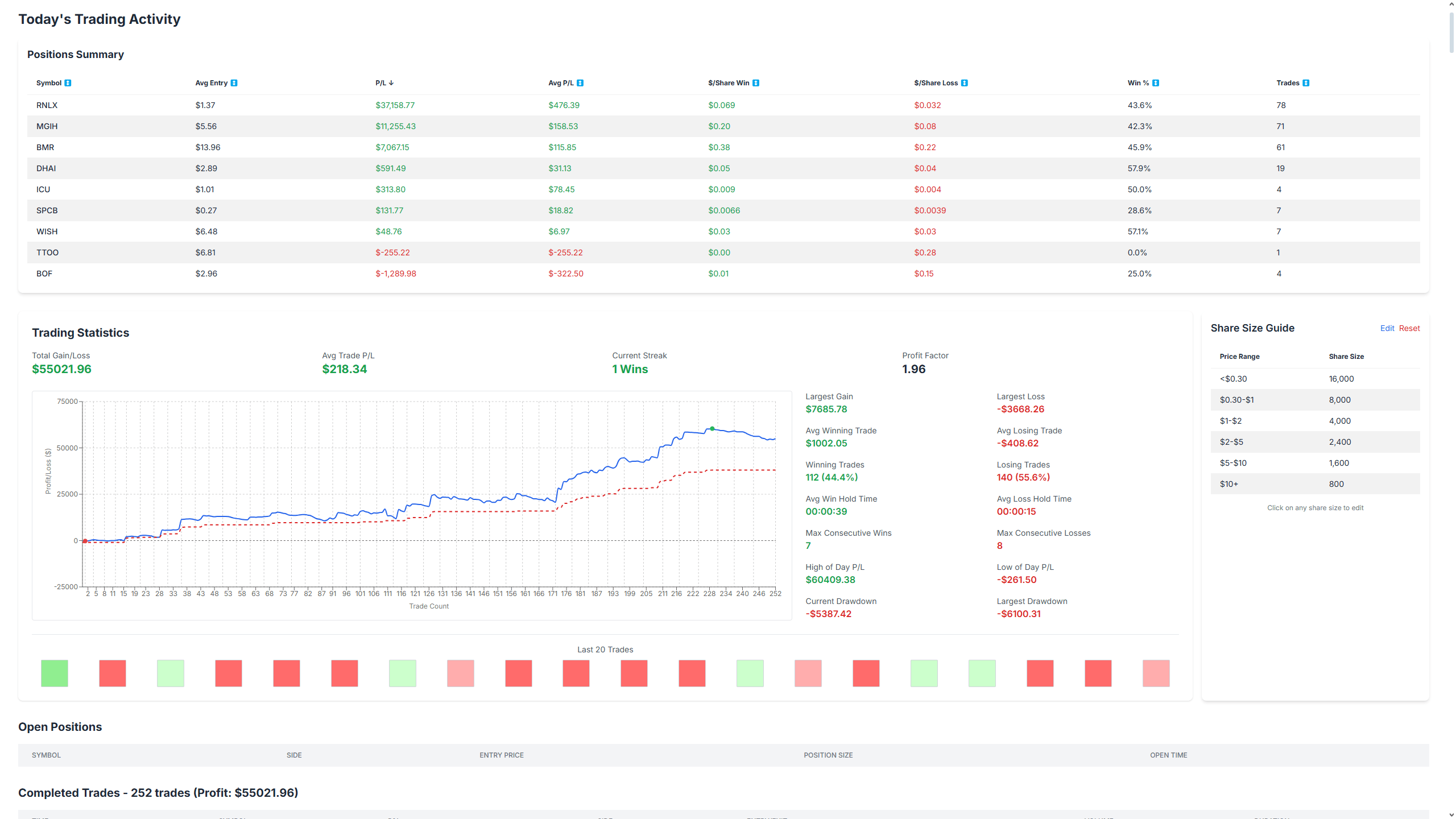Viewport: 1456px width, 819px height.
Task: Click the Avg Entry sort icon
Action: 234,83
